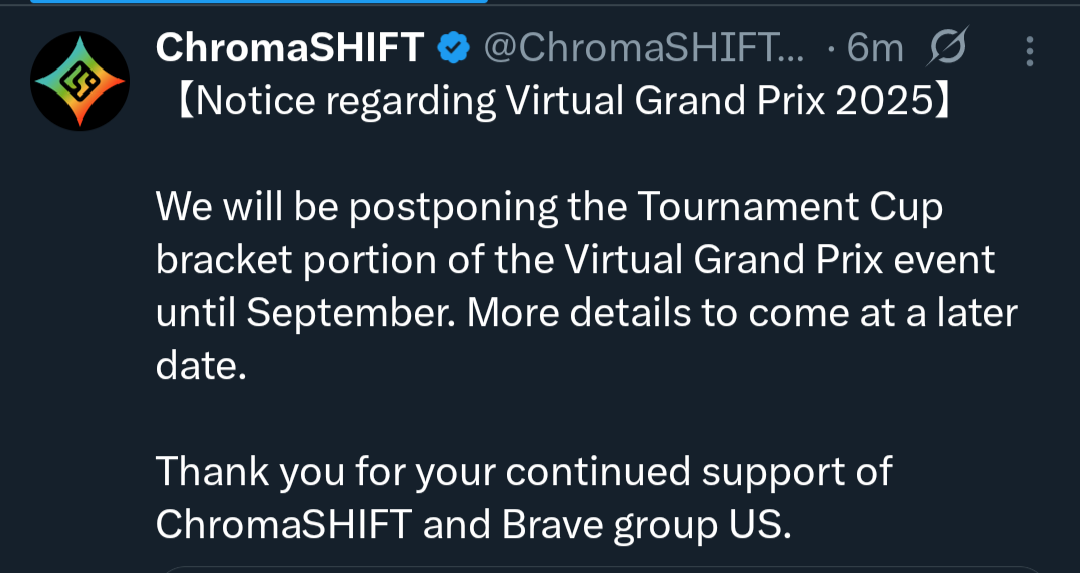Click the 'until September. More details' line
This screenshot has height=573, width=1080.
[x=587, y=313]
